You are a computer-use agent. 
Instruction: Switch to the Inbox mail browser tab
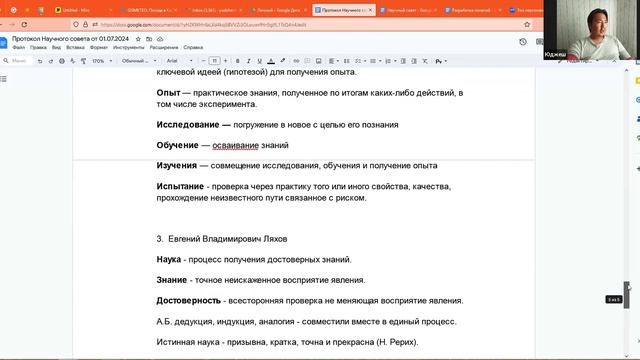coord(213,10)
